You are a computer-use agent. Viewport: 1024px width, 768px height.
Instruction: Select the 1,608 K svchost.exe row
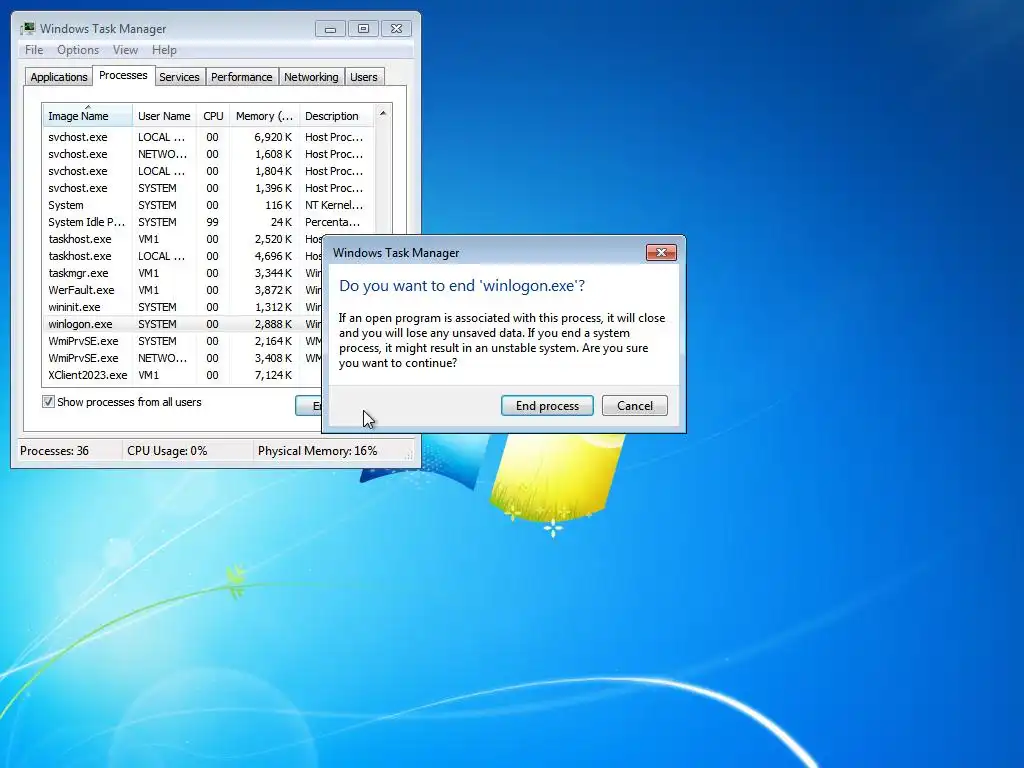pyautogui.click(x=209, y=154)
